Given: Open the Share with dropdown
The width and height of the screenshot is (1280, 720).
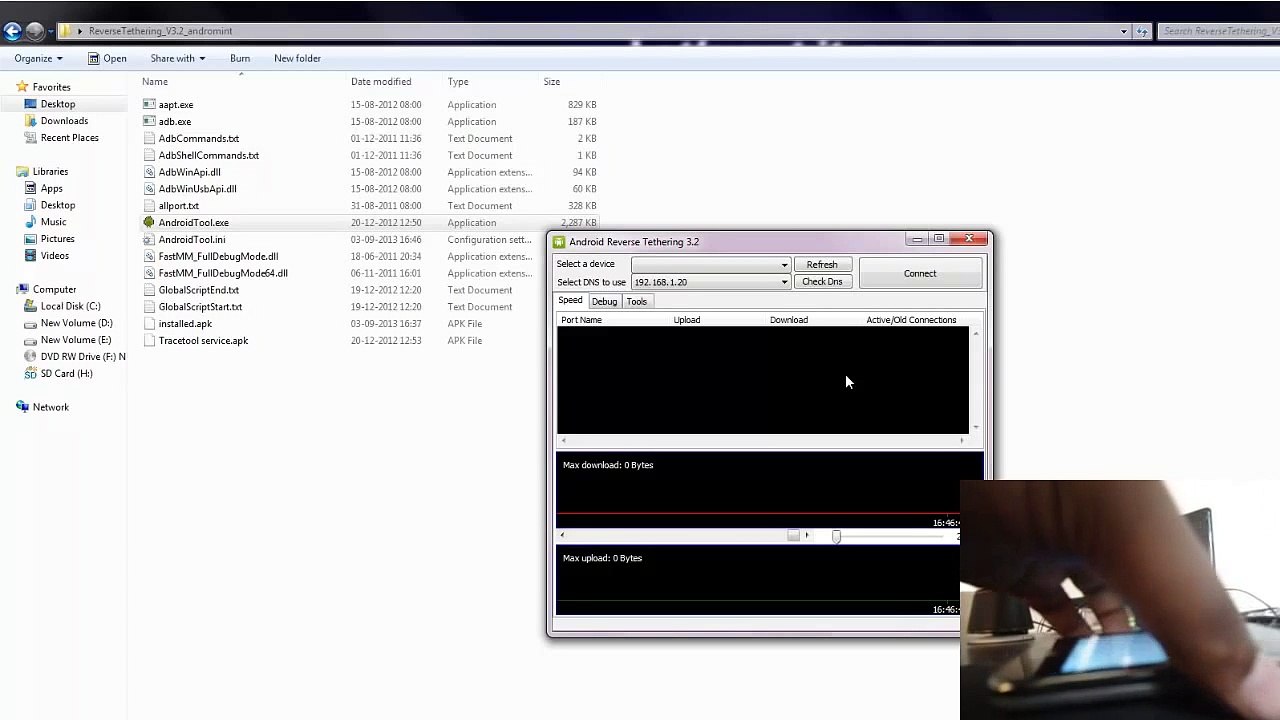Looking at the screenshot, I should coord(177,58).
